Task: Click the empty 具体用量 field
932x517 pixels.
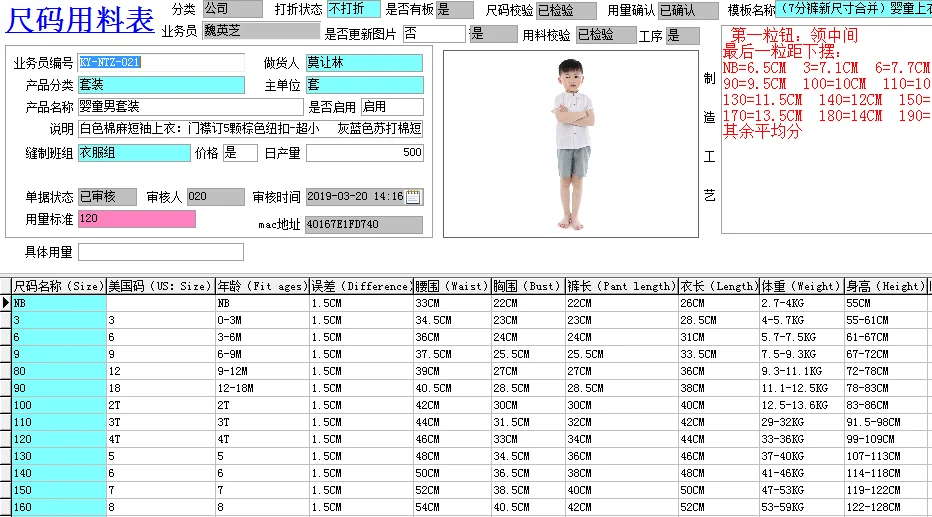Action: click(x=160, y=252)
